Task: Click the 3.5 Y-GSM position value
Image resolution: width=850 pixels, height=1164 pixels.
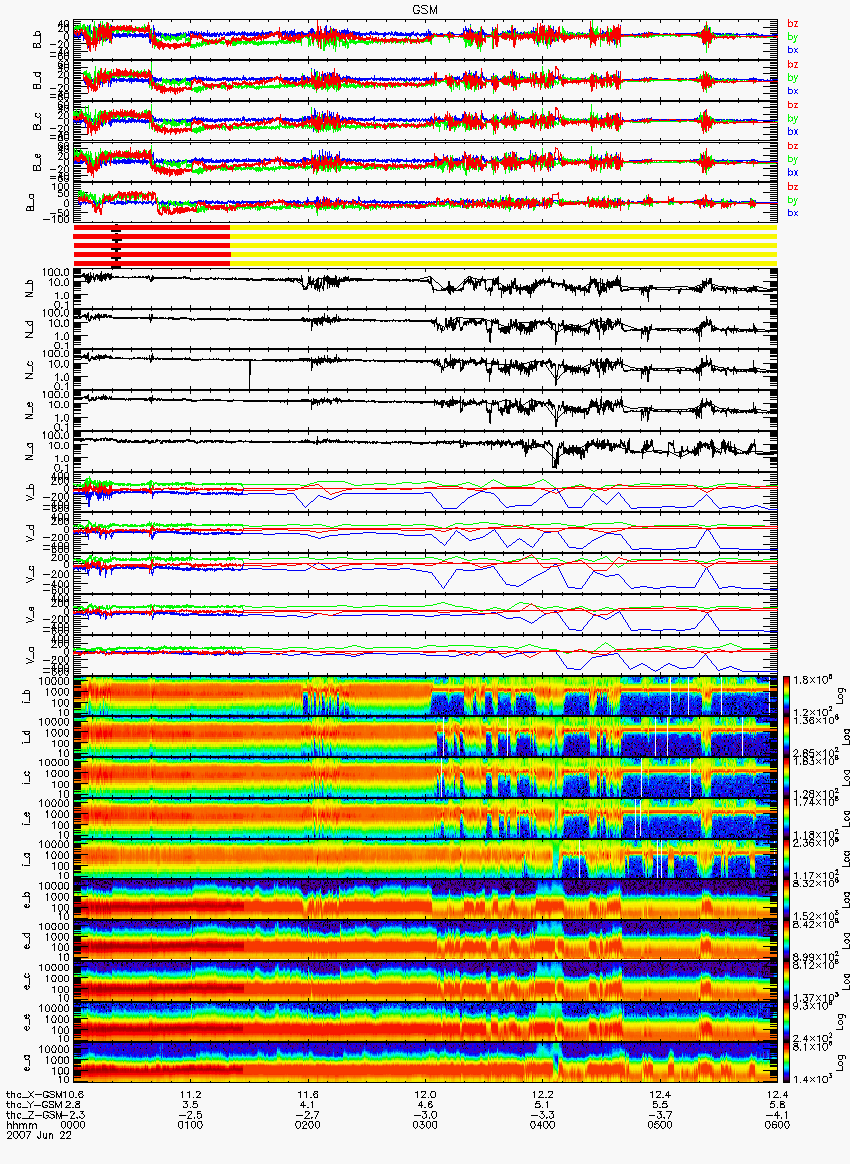Action: click(191, 1105)
